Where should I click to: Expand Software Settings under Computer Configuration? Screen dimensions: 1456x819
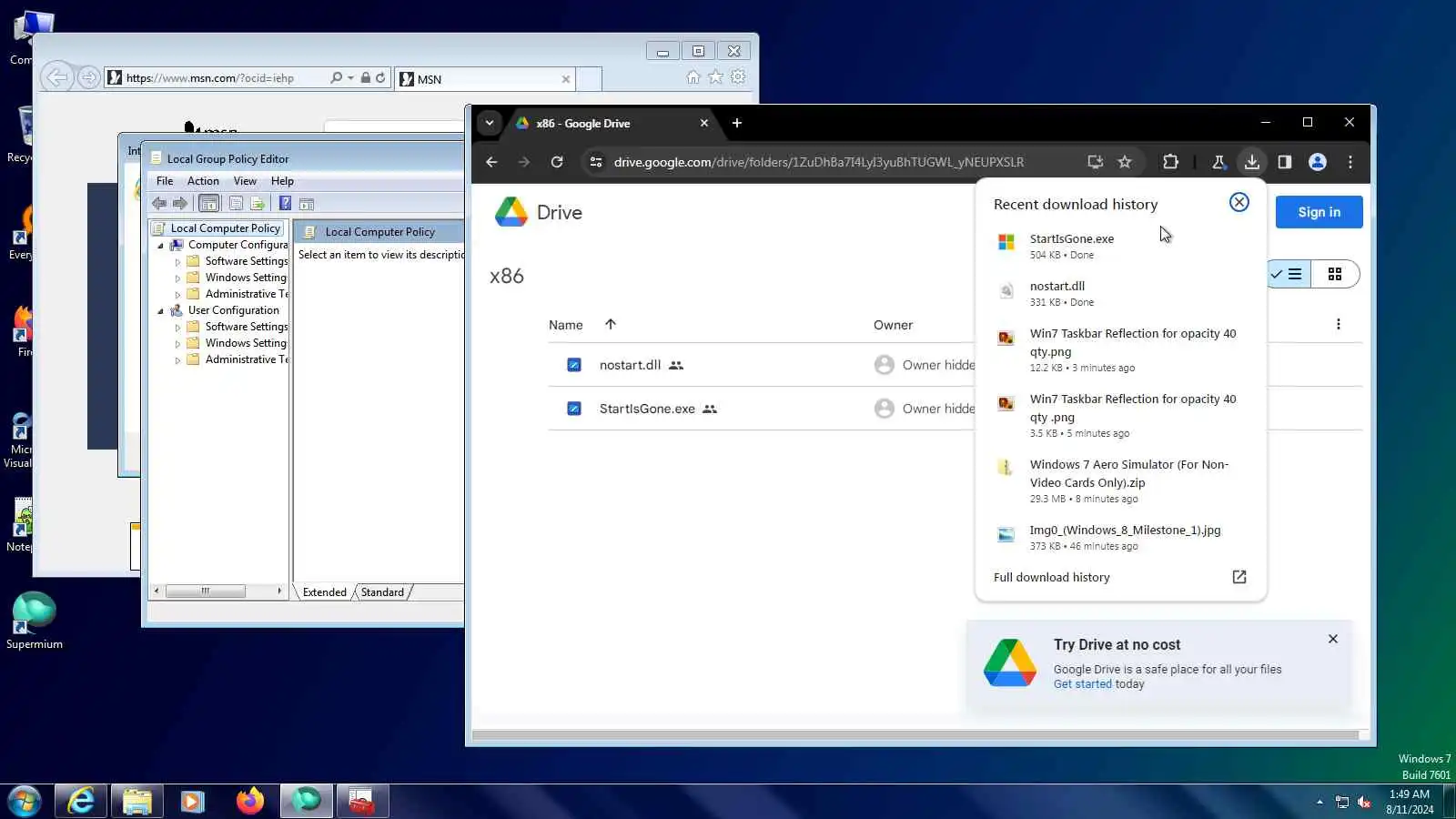(177, 262)
